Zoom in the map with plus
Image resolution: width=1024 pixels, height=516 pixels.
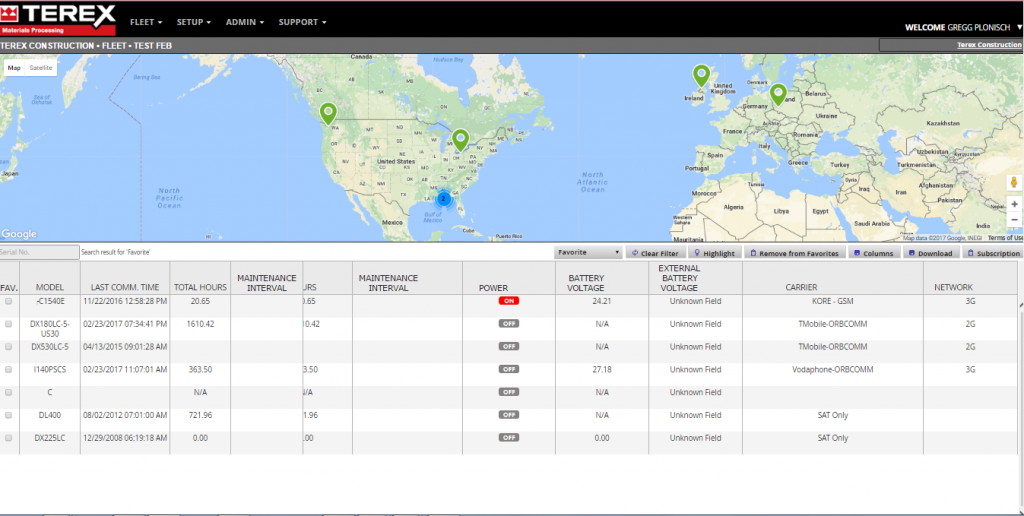(x=1014, y=204)
